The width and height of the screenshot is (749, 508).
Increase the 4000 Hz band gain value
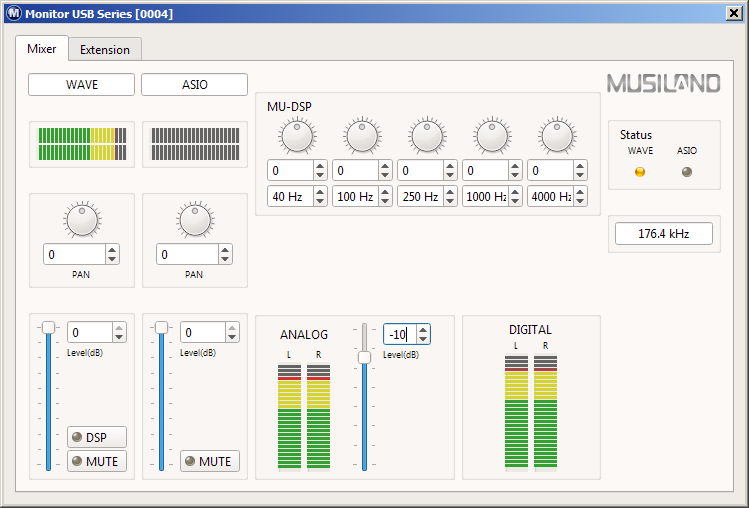coord(580,166)
